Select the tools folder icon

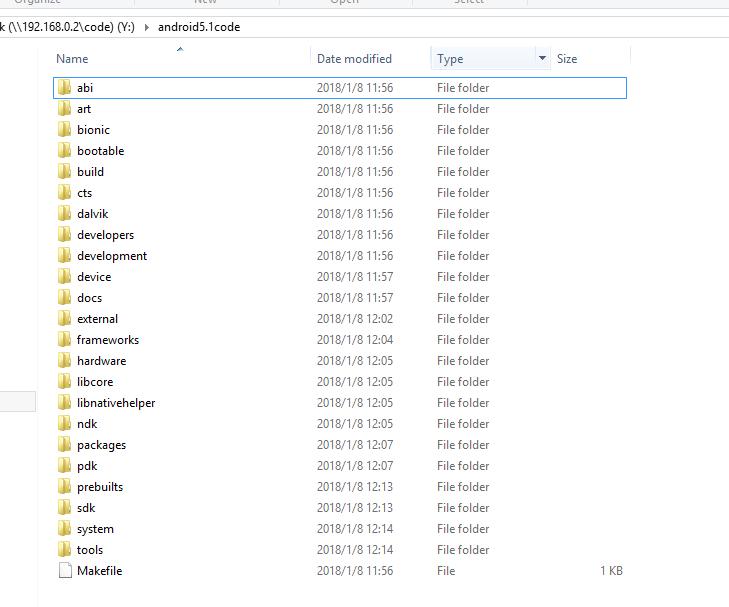pyautogui.click(x=65, y=550)
